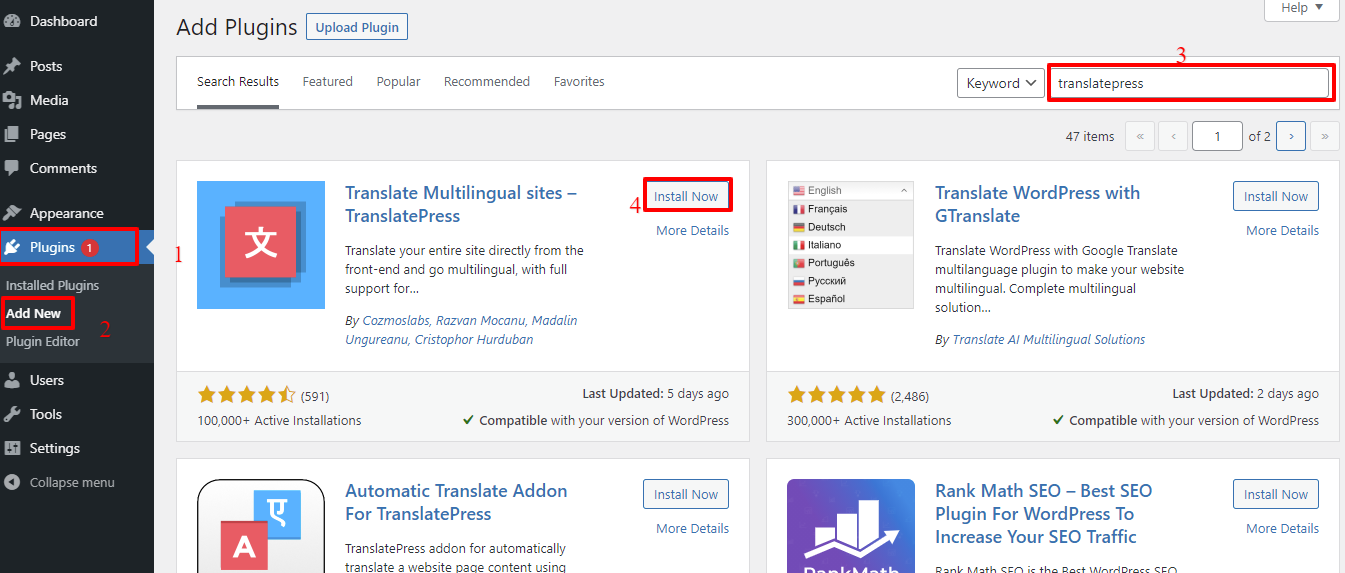Click the 47 items count text

tap(1090, 136)
